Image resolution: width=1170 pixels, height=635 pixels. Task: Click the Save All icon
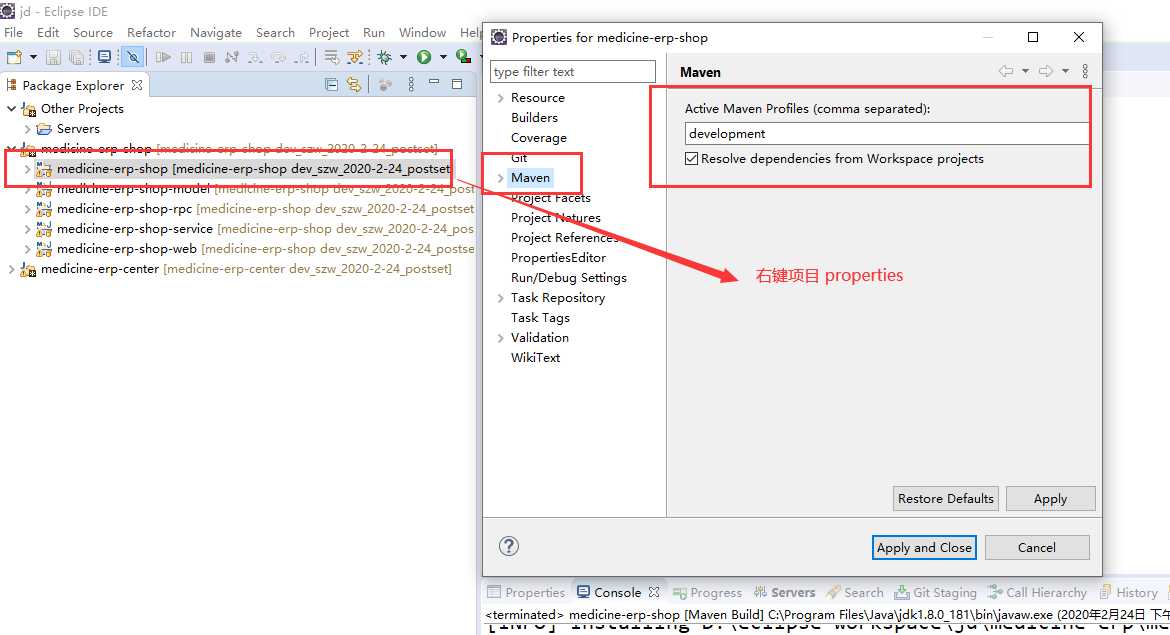coord(76,57)
